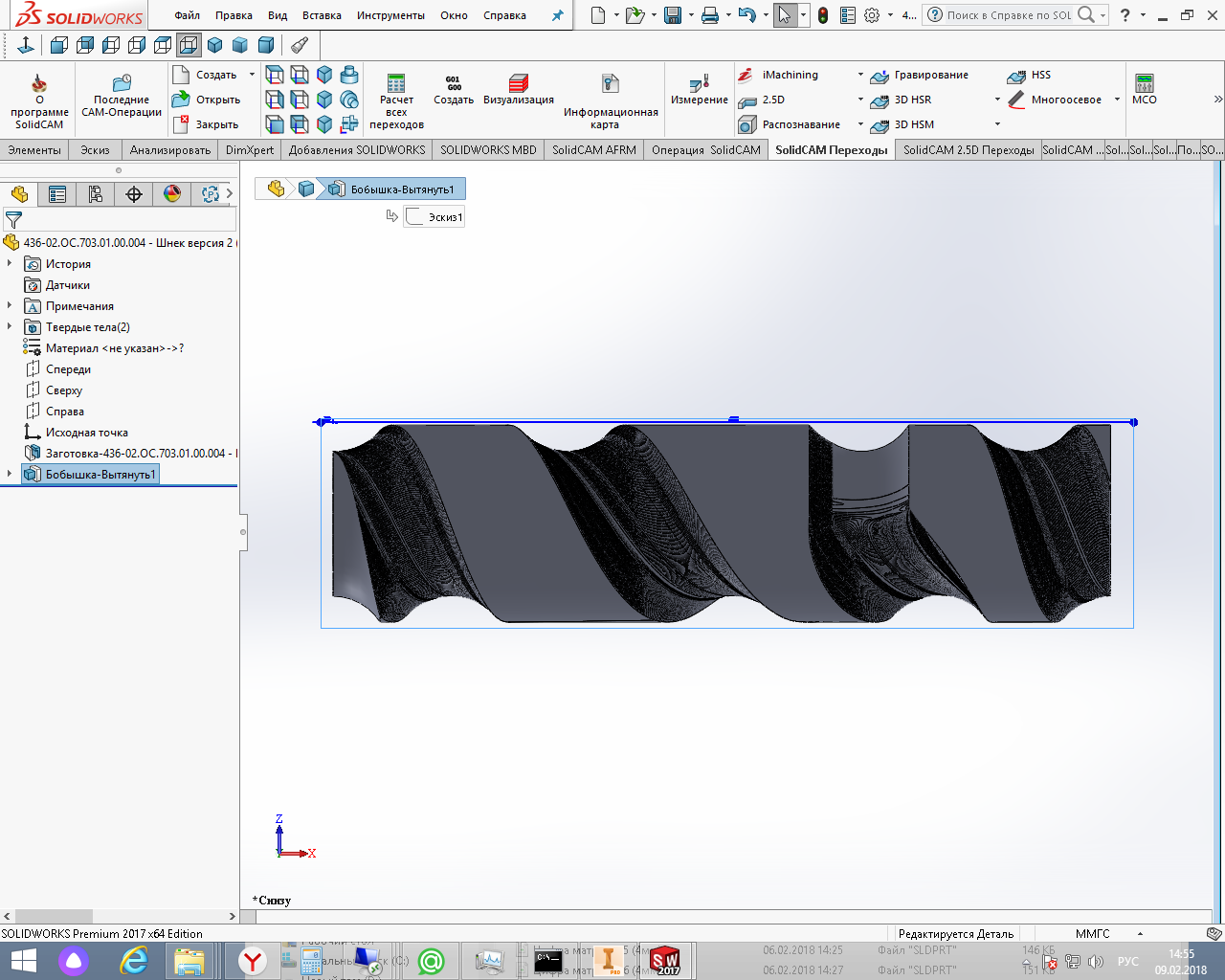Pin the SOLIDWORKS menu bar
The width and height of the screenshot is (1225, 980).
[x=558, y=15]
